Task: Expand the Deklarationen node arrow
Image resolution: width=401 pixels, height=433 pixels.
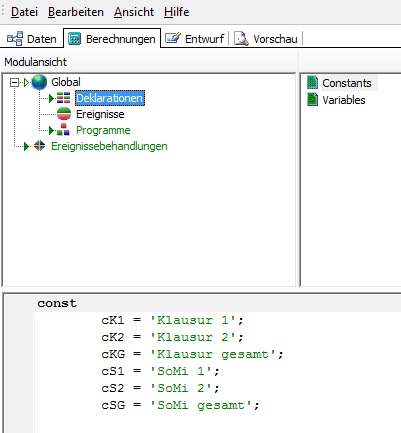Action: click(51, 98)
